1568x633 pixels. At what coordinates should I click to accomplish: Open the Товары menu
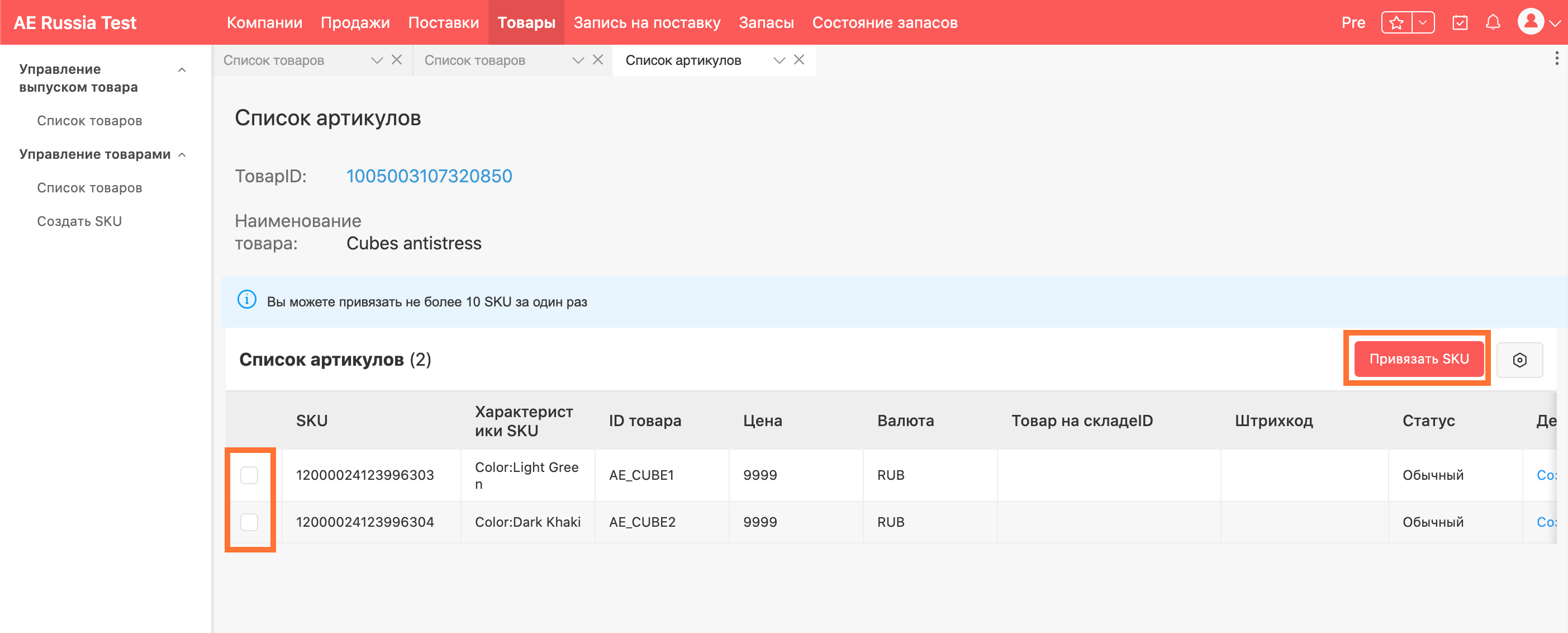526,22
